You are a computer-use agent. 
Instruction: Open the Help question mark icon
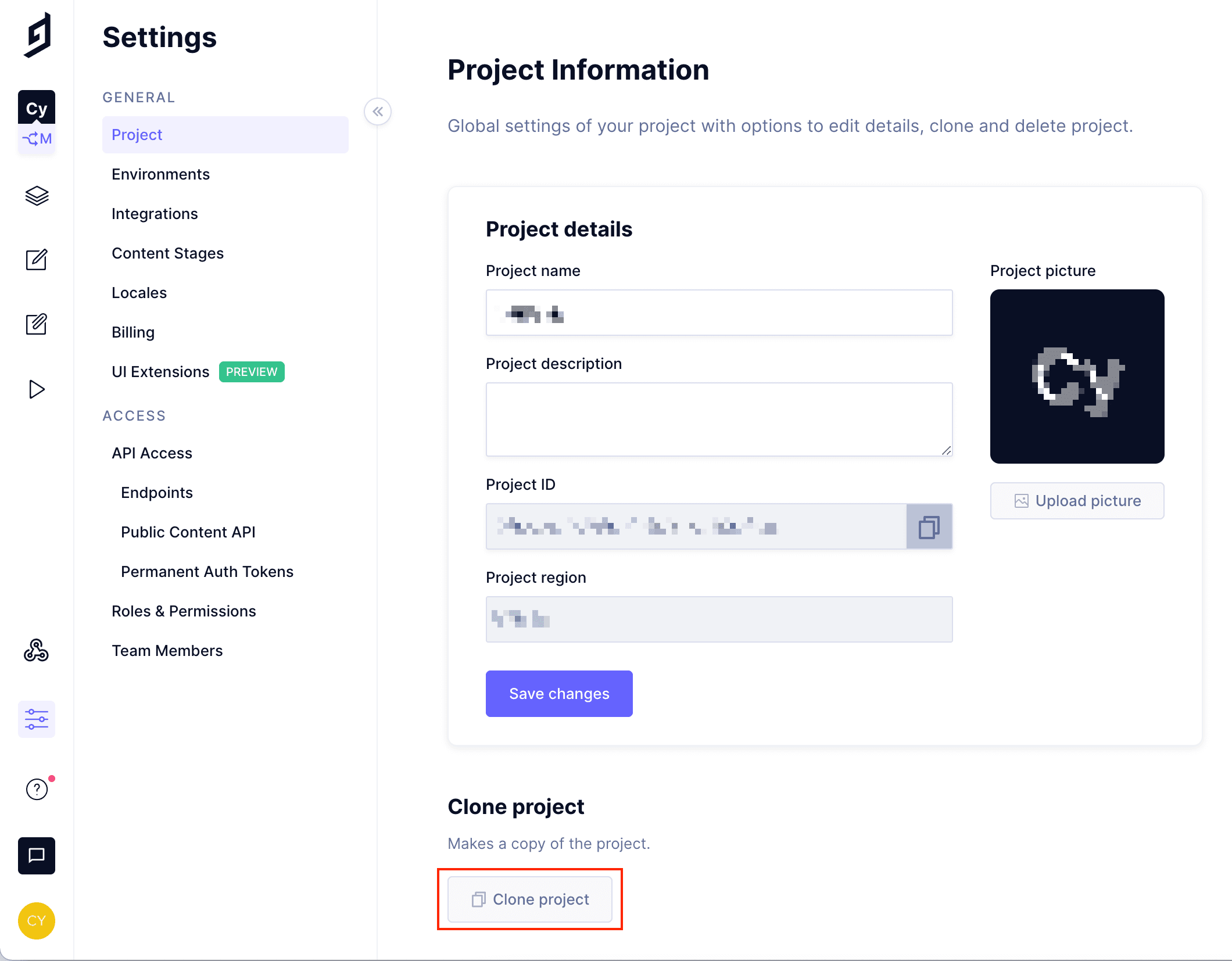tap(37, 789)
